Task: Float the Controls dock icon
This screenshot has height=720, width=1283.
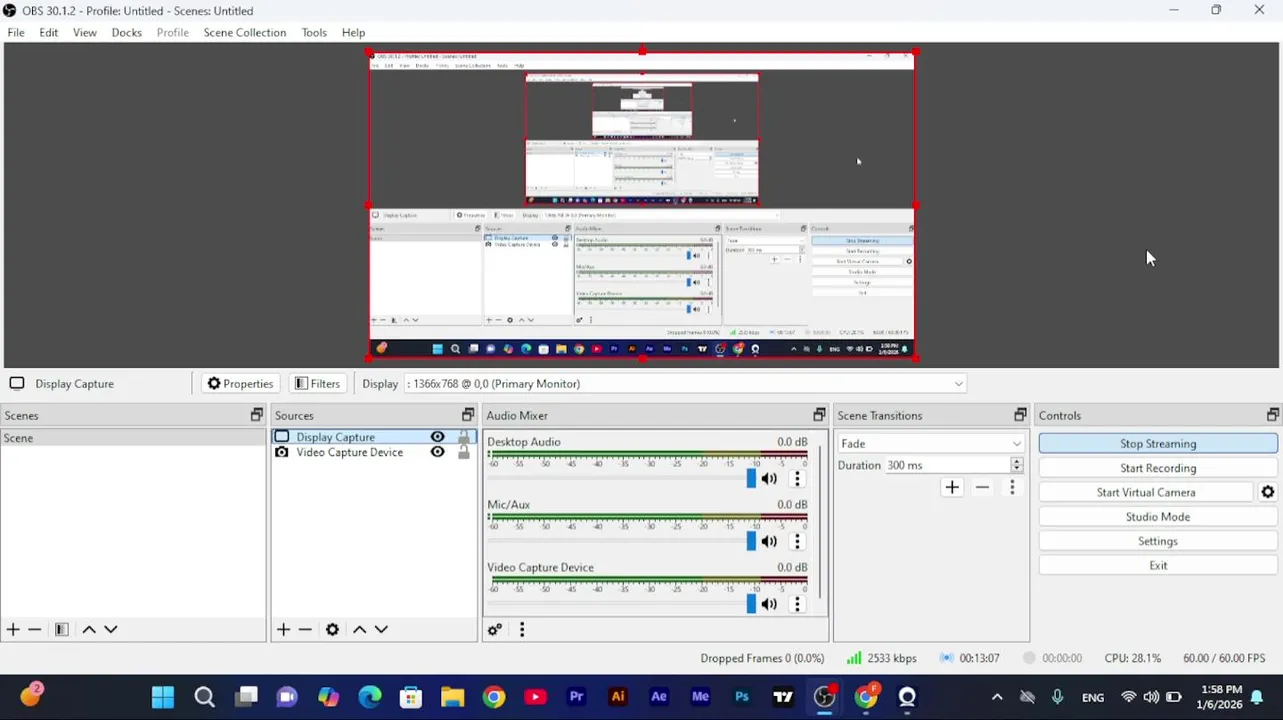Action: 1273,415
